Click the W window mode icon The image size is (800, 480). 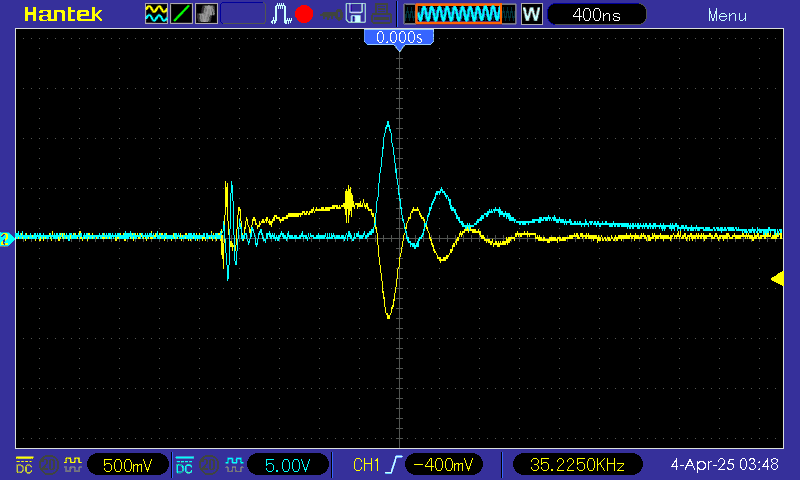[x=531, y=14]
